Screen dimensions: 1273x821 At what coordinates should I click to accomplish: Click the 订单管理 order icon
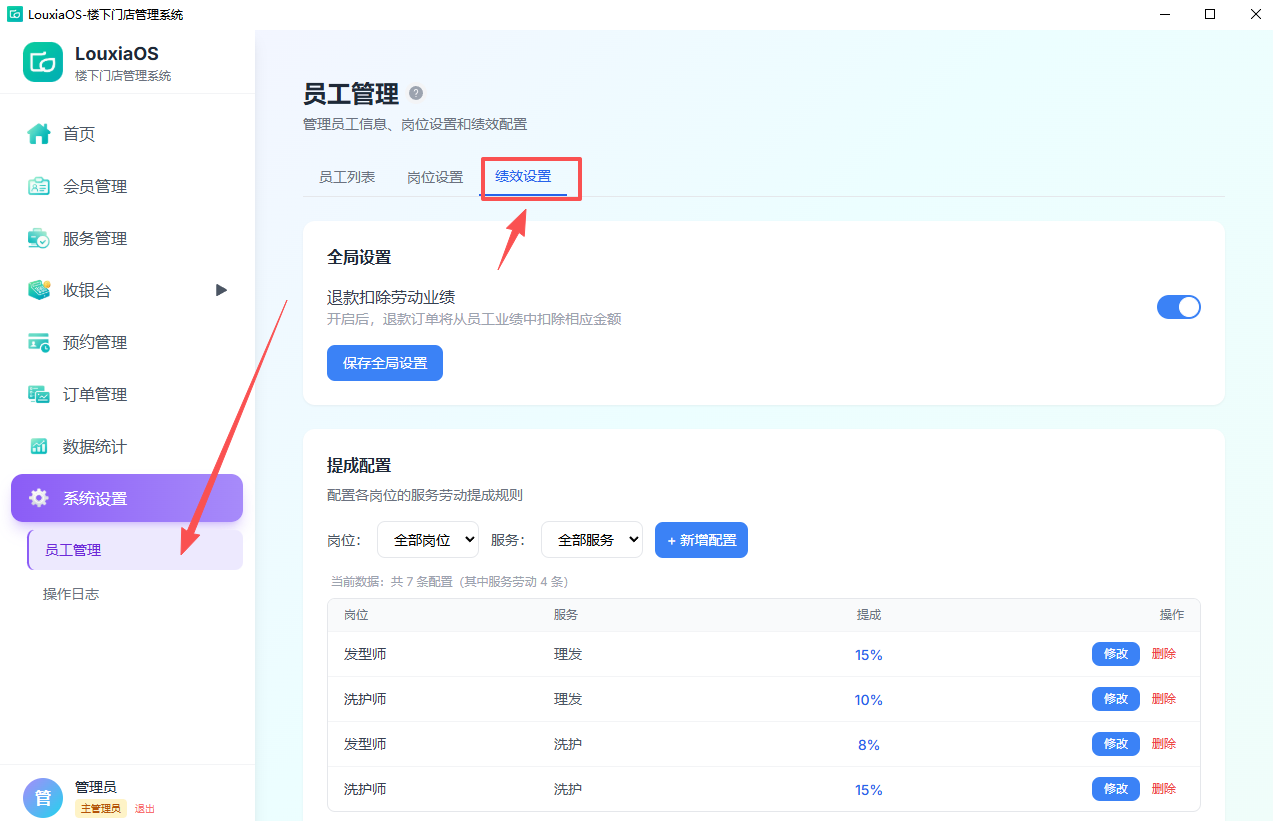39,394
